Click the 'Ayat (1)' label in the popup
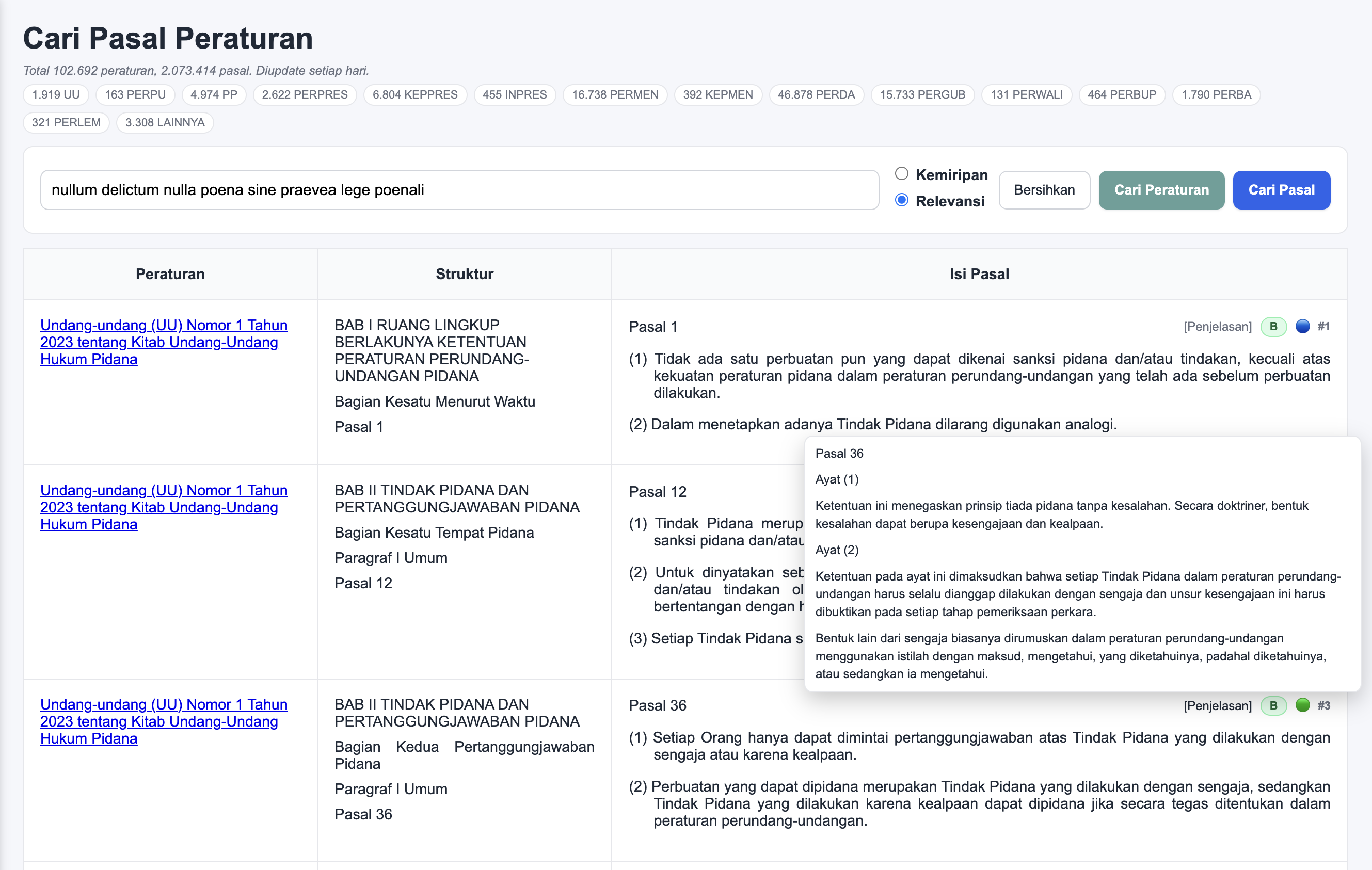Screen dimensions: 1372x870 pos(836,479)
